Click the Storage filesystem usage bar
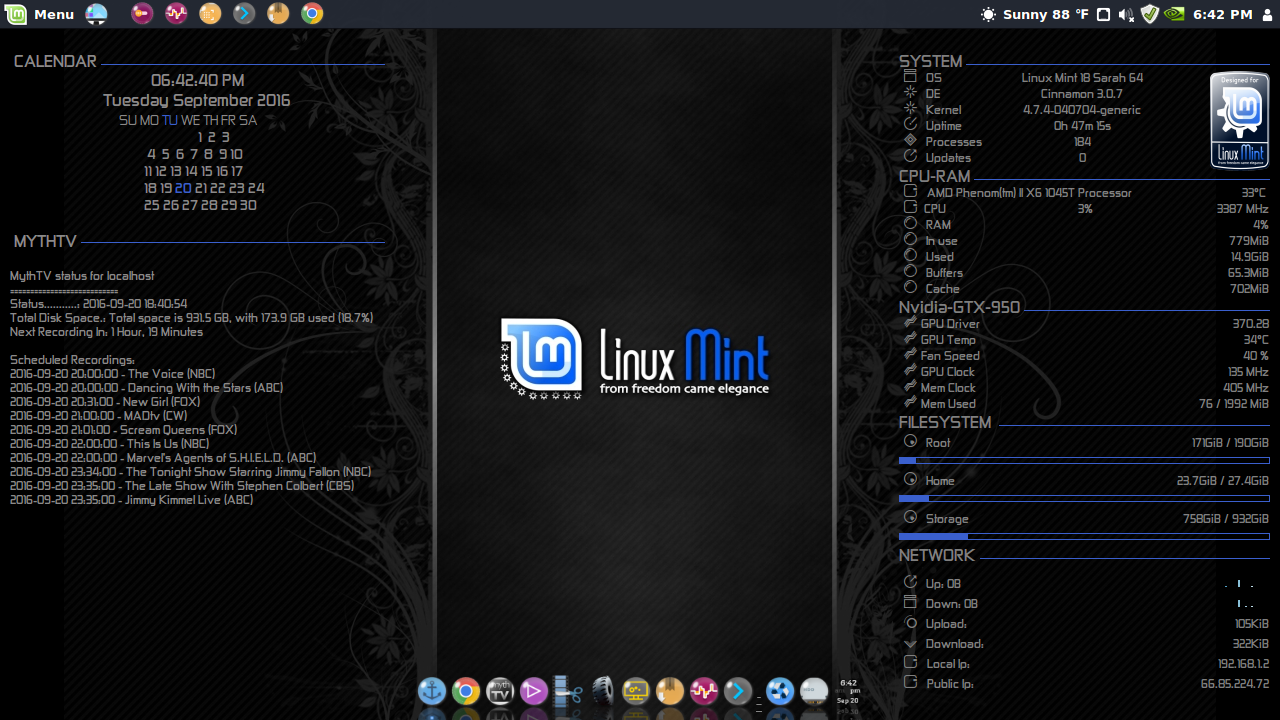Viewport: 1280px width, 720px height. tap(1084, 536)
